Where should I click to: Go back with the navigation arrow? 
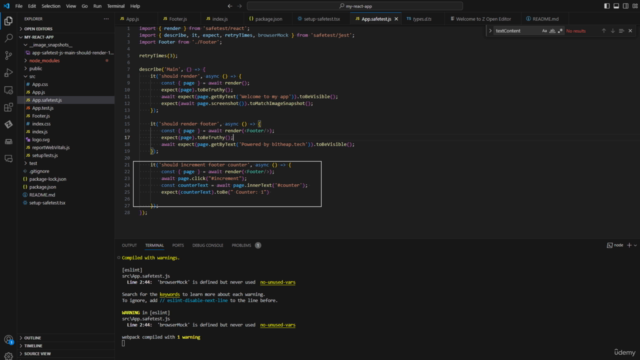pos(230,6)
